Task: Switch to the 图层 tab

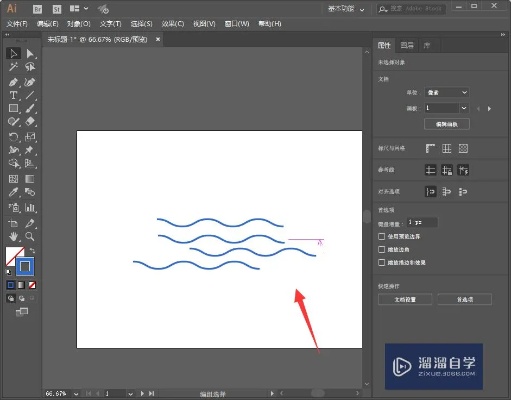Action: pyautogui.click(x=407, y=45)
